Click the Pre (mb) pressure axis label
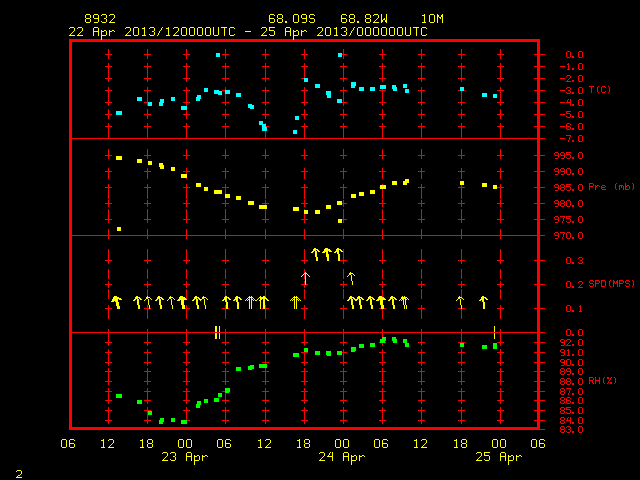The width and height of the screenshot is (640, 480). point(611,187)
